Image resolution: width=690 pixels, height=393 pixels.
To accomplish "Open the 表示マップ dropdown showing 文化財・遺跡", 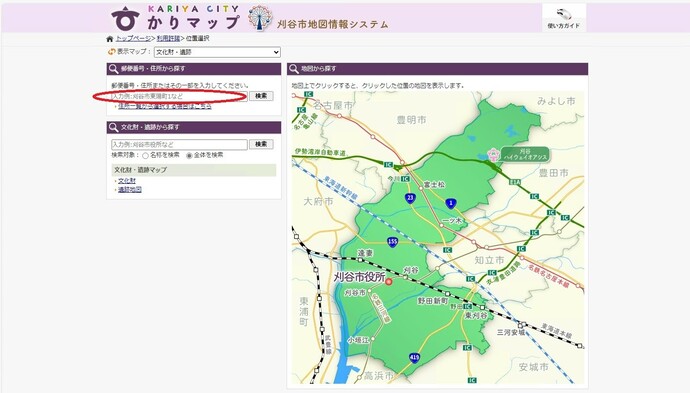I will click(x=217, y=52).
